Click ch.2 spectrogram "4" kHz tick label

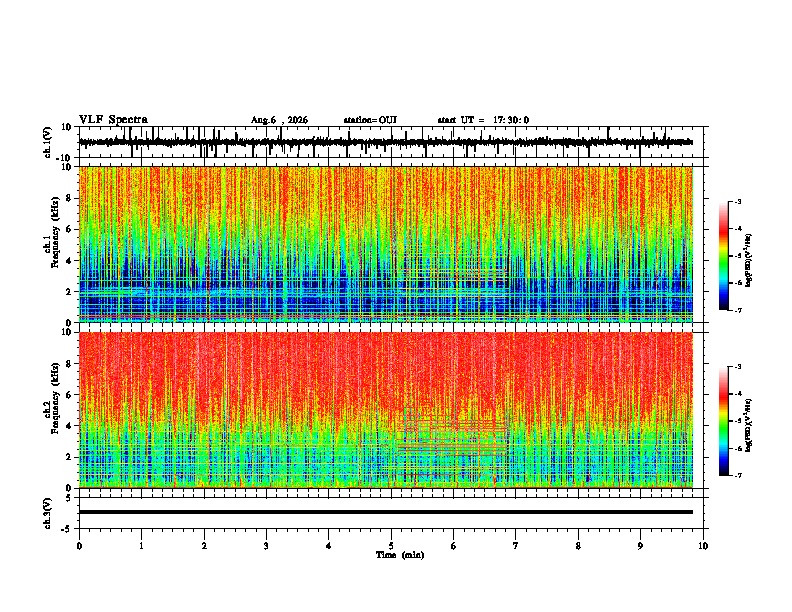[69, 426]
